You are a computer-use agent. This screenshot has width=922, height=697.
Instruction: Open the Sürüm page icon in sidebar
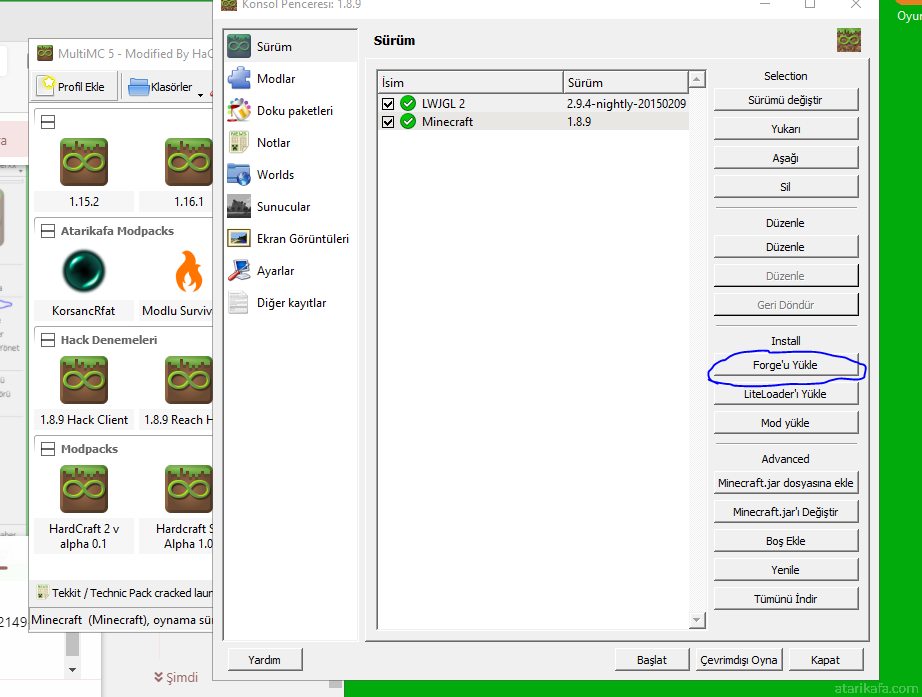pyautogui.click(x=239, y=46)
